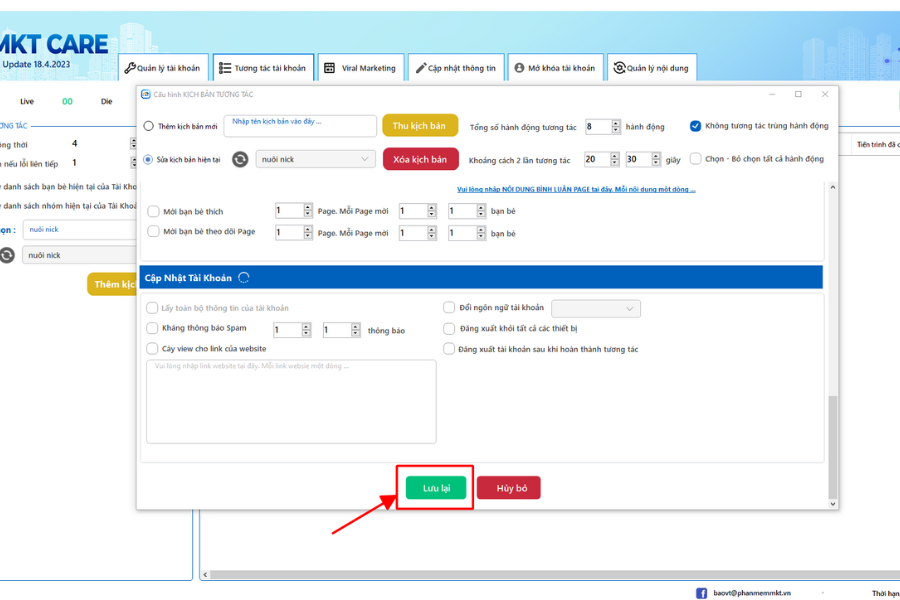Click the Facebook icon in the status bar
Screen dimensions: 900x600
click(702, 593)
